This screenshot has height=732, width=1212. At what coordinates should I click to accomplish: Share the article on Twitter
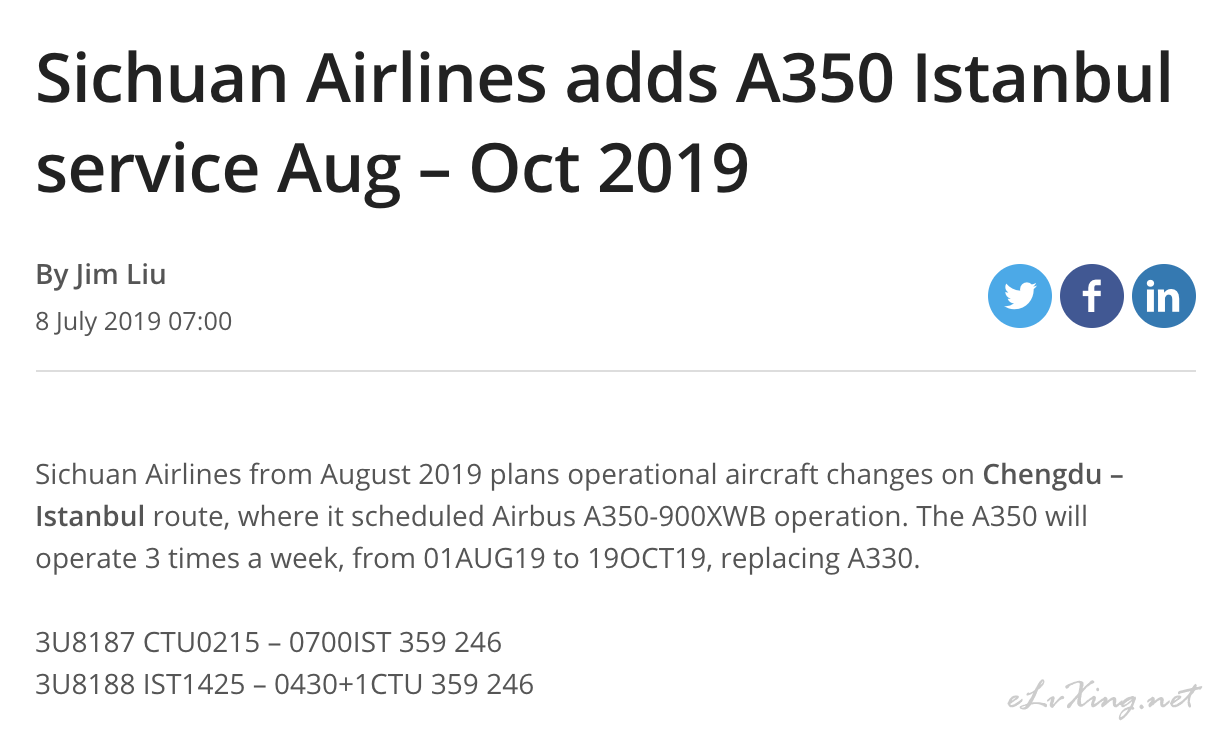coord(1019,296)
